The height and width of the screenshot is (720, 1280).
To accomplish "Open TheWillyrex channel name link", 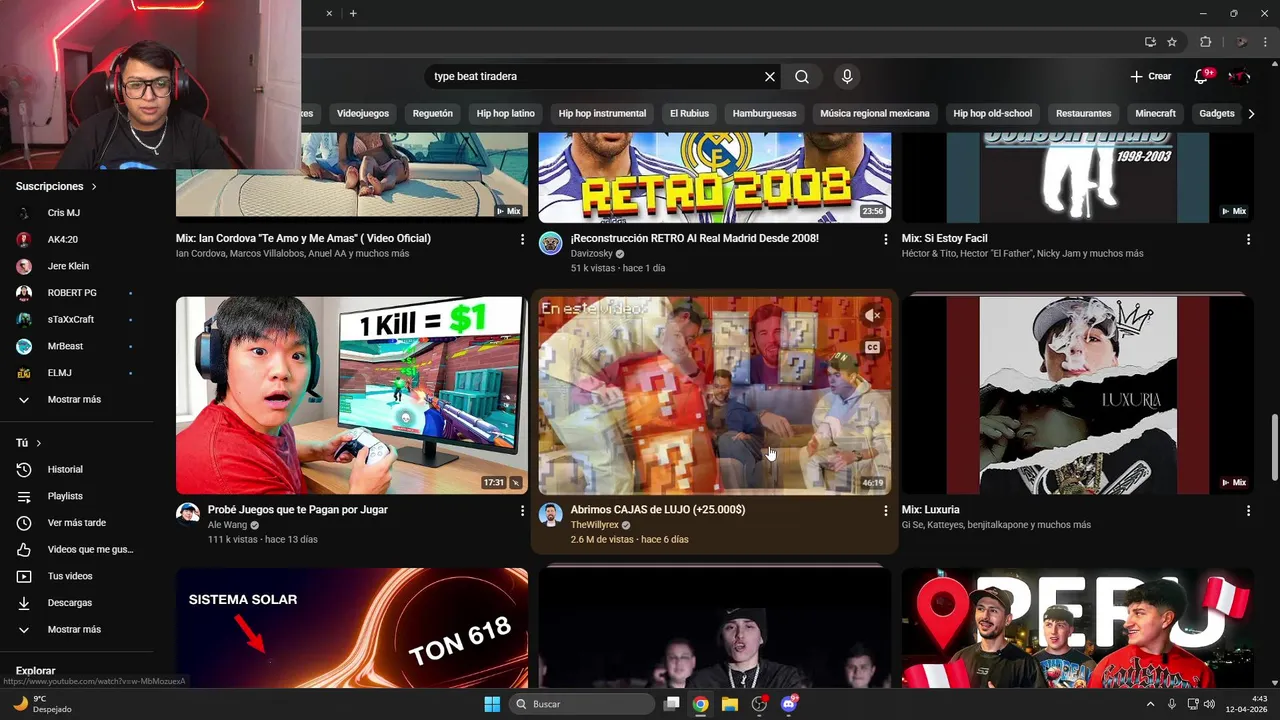I will [x=595, y=525].
